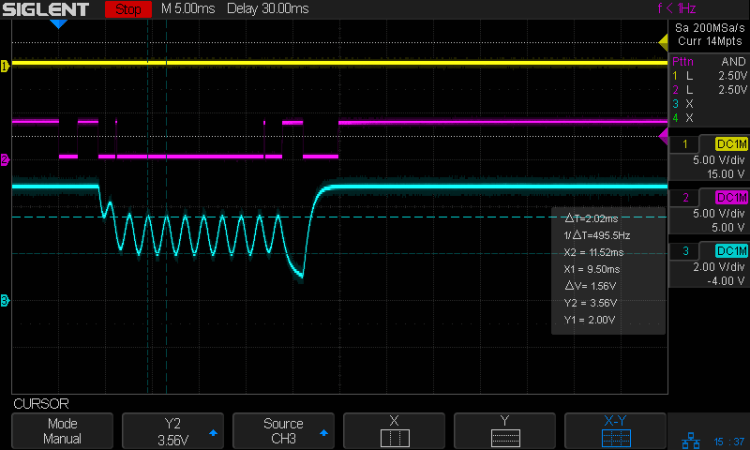This screenshot has width=750, height=450.
Task: Click channel 2 5.00 V offset value
Action: click(728, 228)
